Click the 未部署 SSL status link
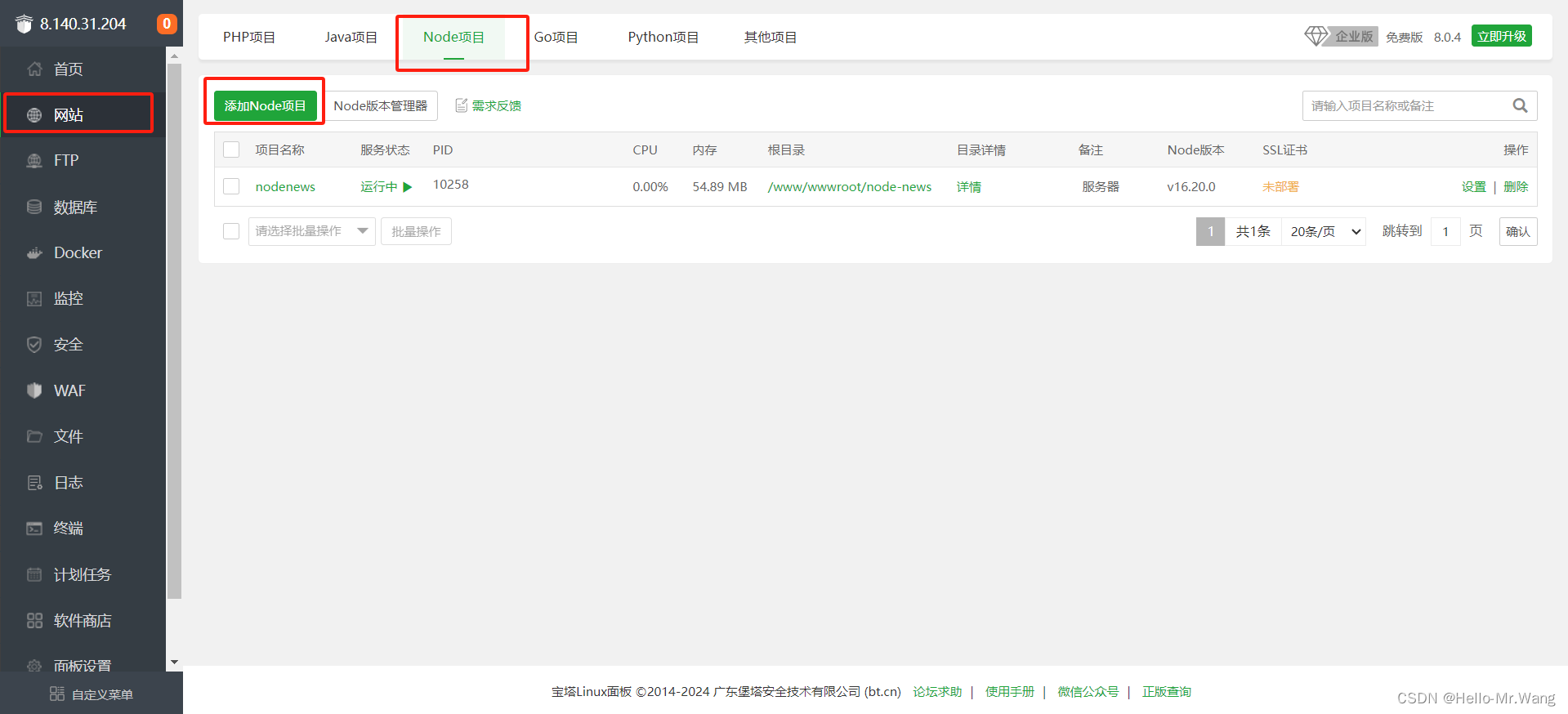1568x714 pixels. coord(1280,186)
